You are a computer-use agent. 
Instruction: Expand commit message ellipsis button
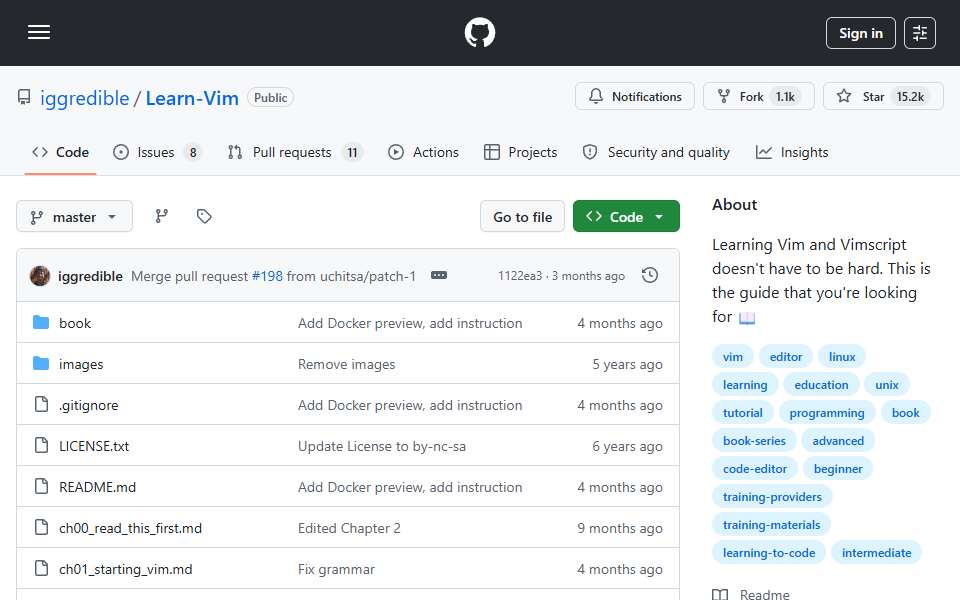click(x=439, y=276)
